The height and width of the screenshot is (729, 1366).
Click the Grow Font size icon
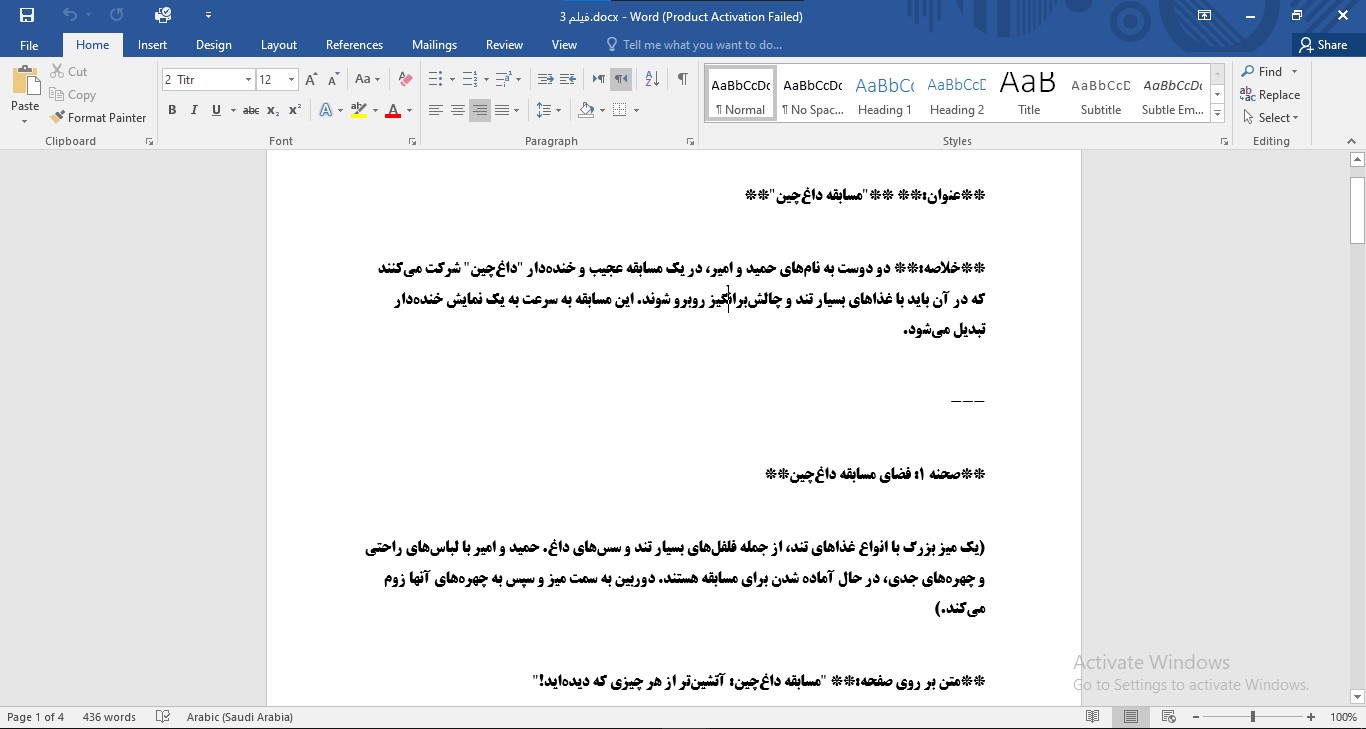tap(311, 80)
